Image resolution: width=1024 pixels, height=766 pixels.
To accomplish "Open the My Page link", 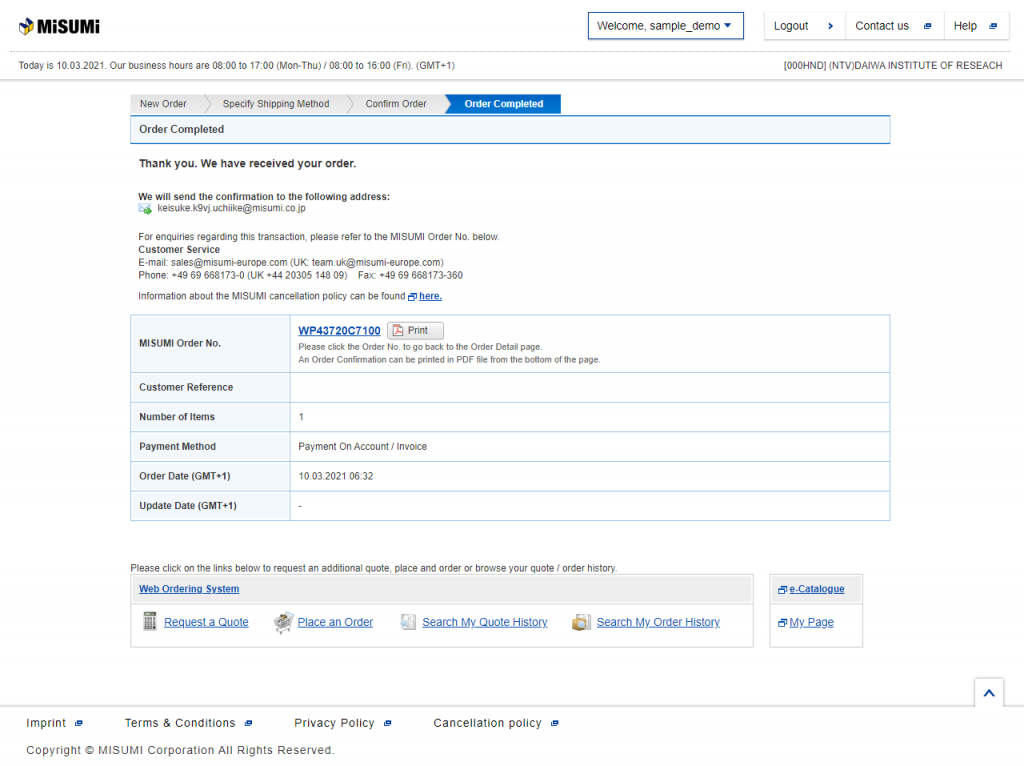I will pyautogui.click(x=811, y=622).
